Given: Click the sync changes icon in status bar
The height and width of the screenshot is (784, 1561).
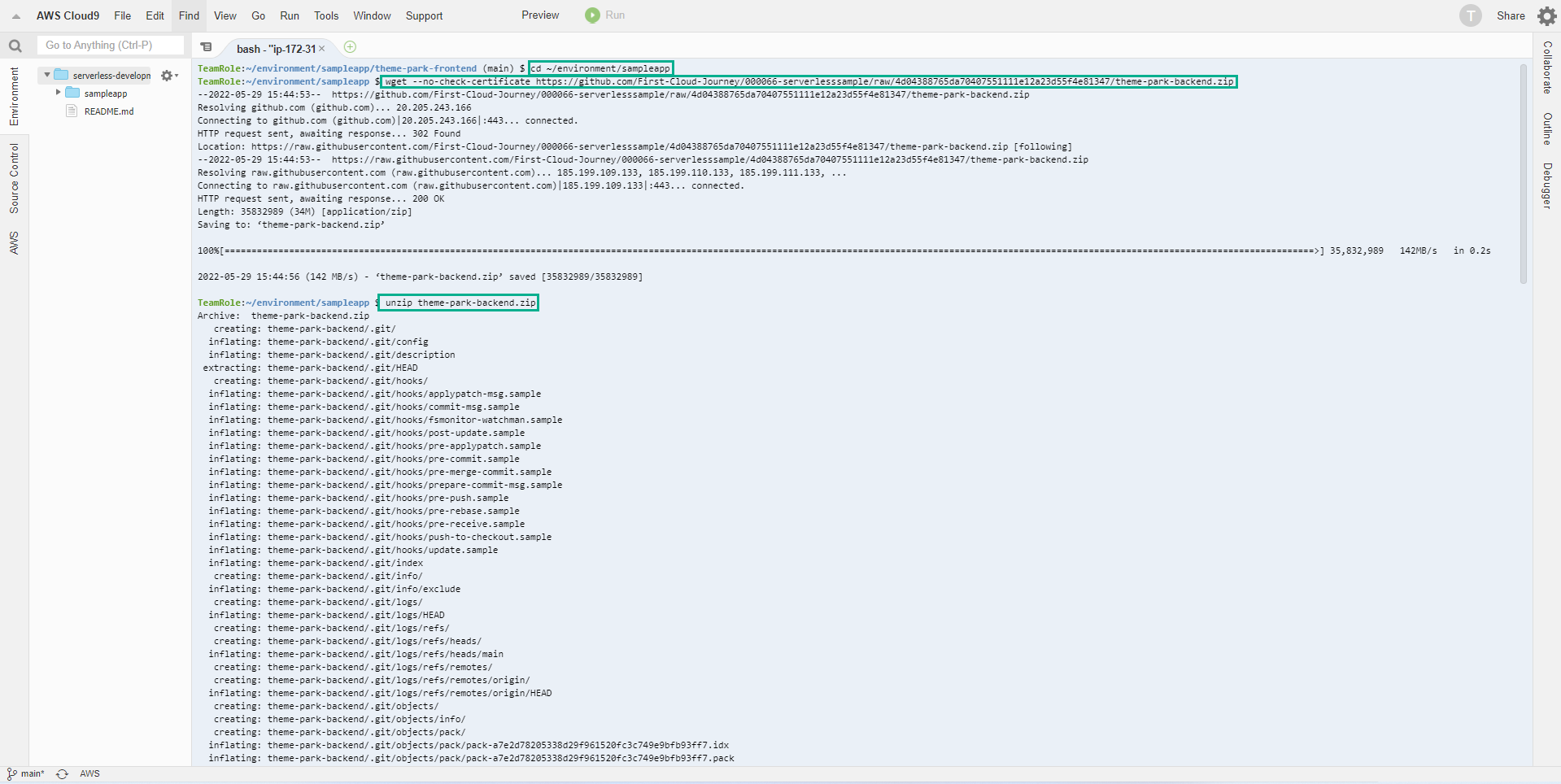Looking at the screenshot, I should (x=62, y=774).
